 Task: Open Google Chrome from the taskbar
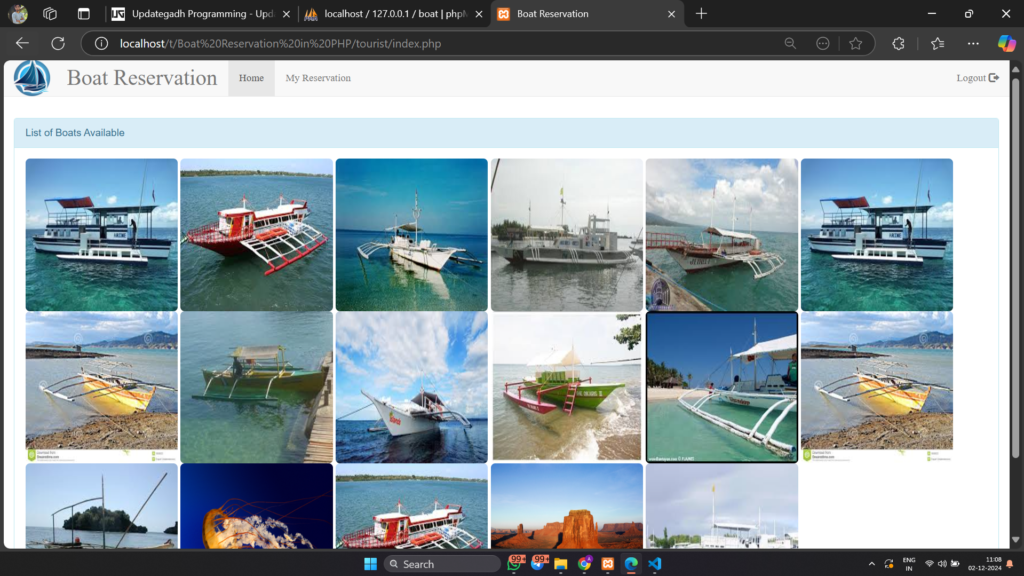584,564
